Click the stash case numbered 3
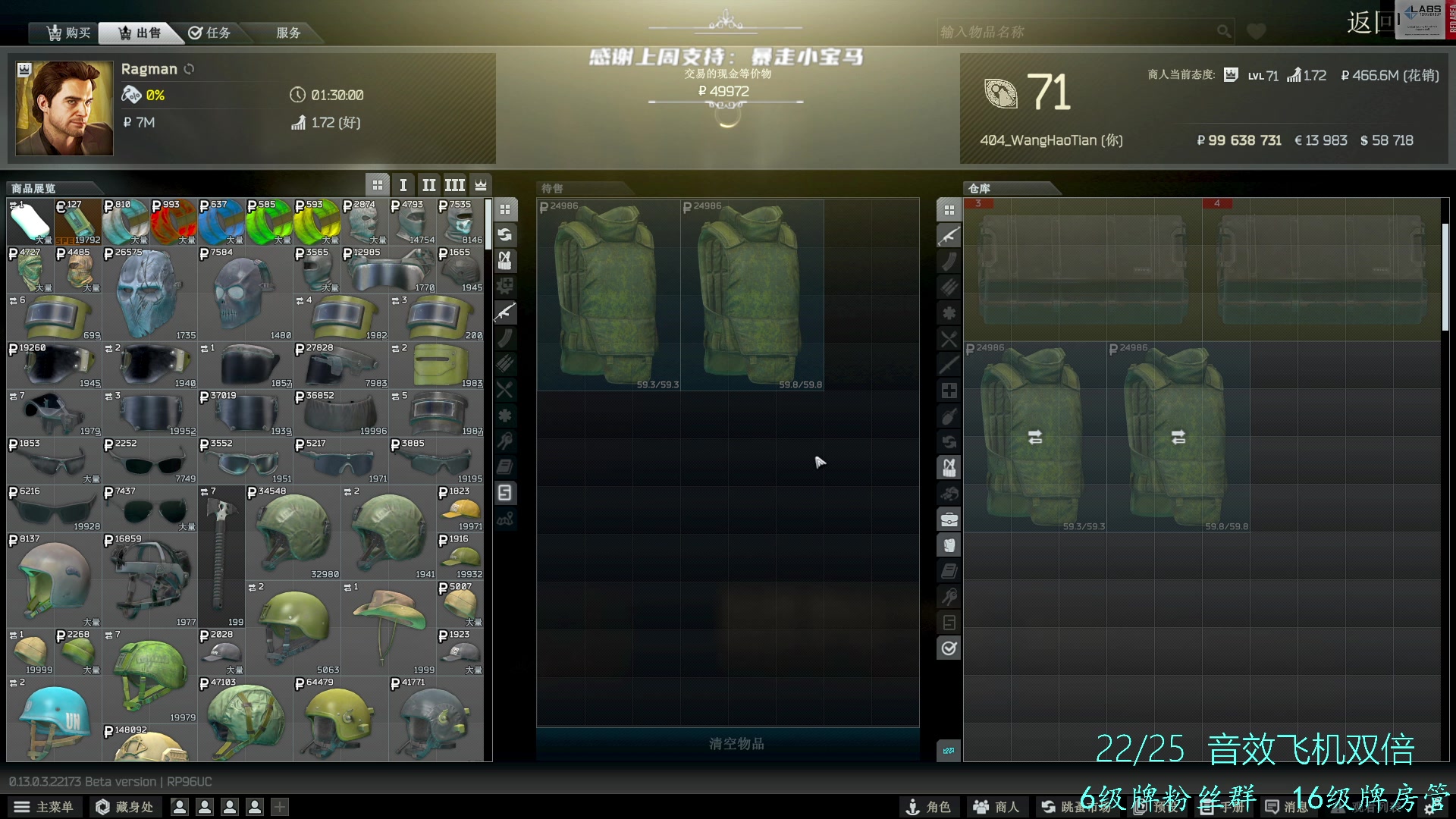This screenshot has width=1456, height=819. (x=1083, y=269)
